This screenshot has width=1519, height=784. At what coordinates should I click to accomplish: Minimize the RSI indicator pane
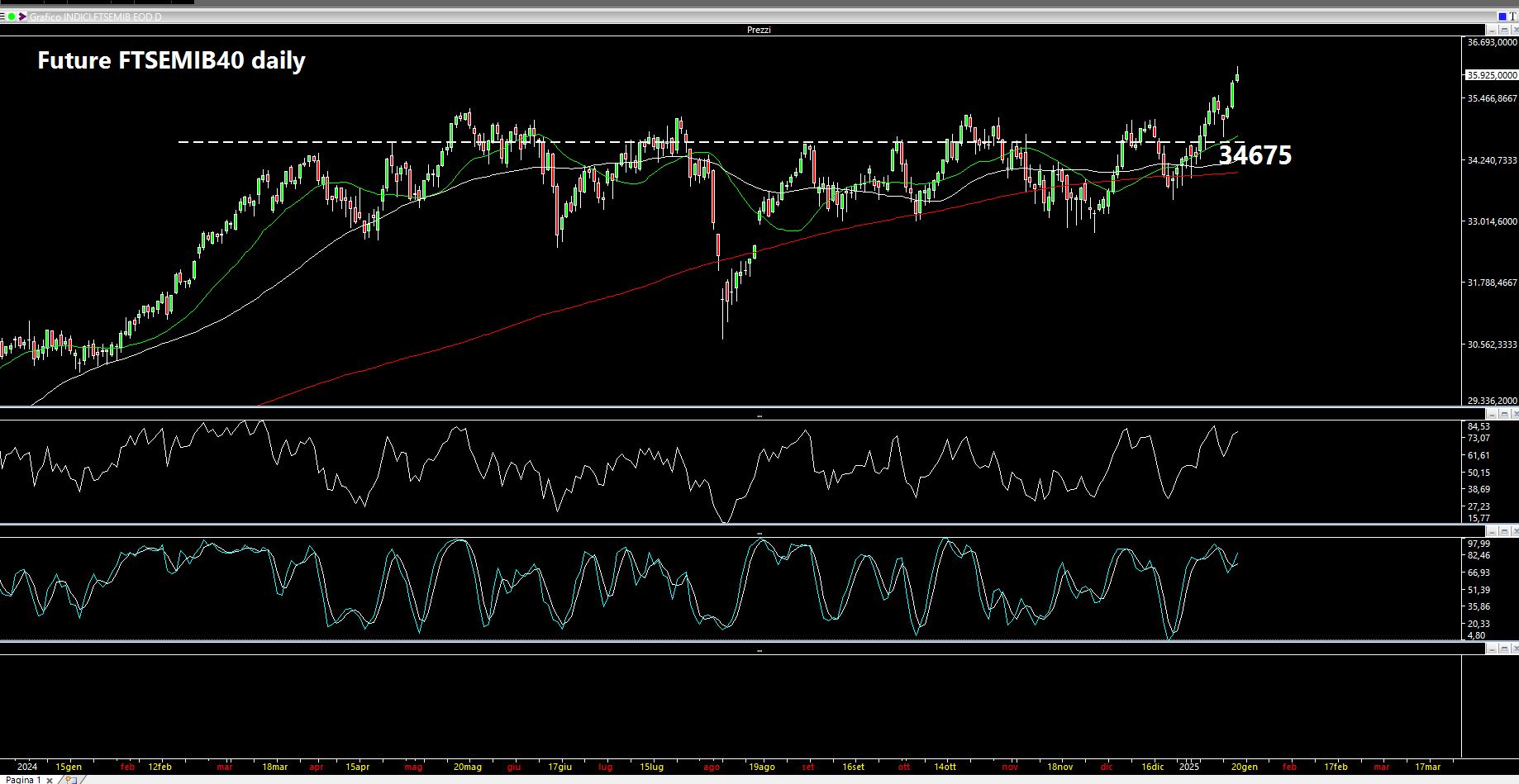click(x=1493, y=414)
